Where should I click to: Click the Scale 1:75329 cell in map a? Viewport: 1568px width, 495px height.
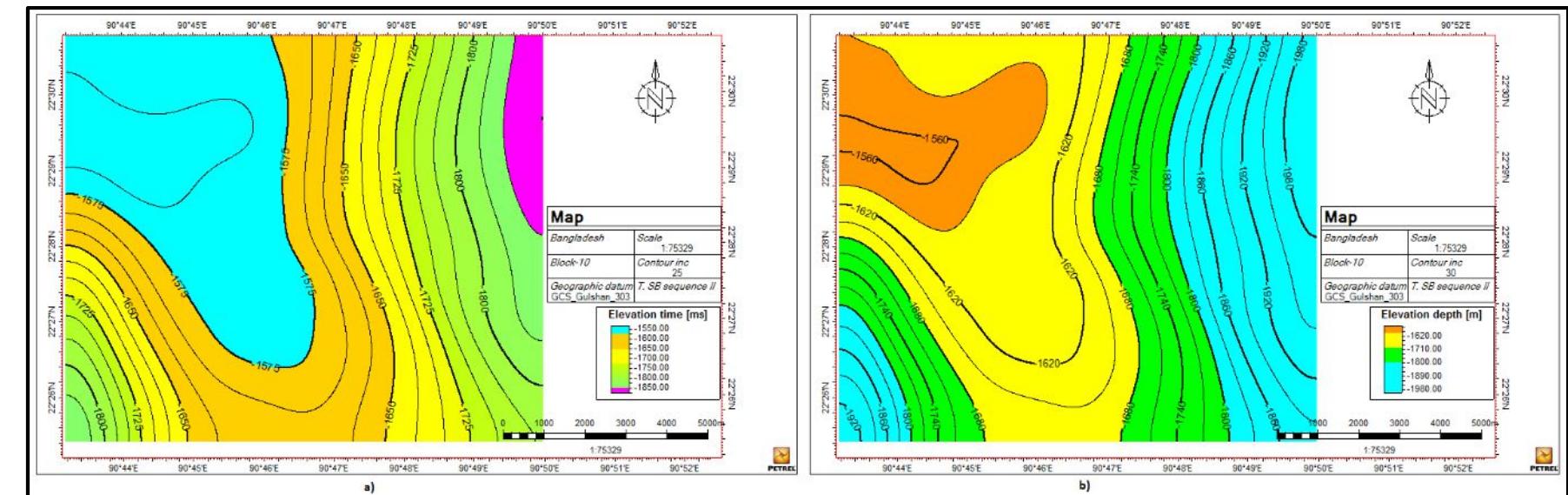677,242
